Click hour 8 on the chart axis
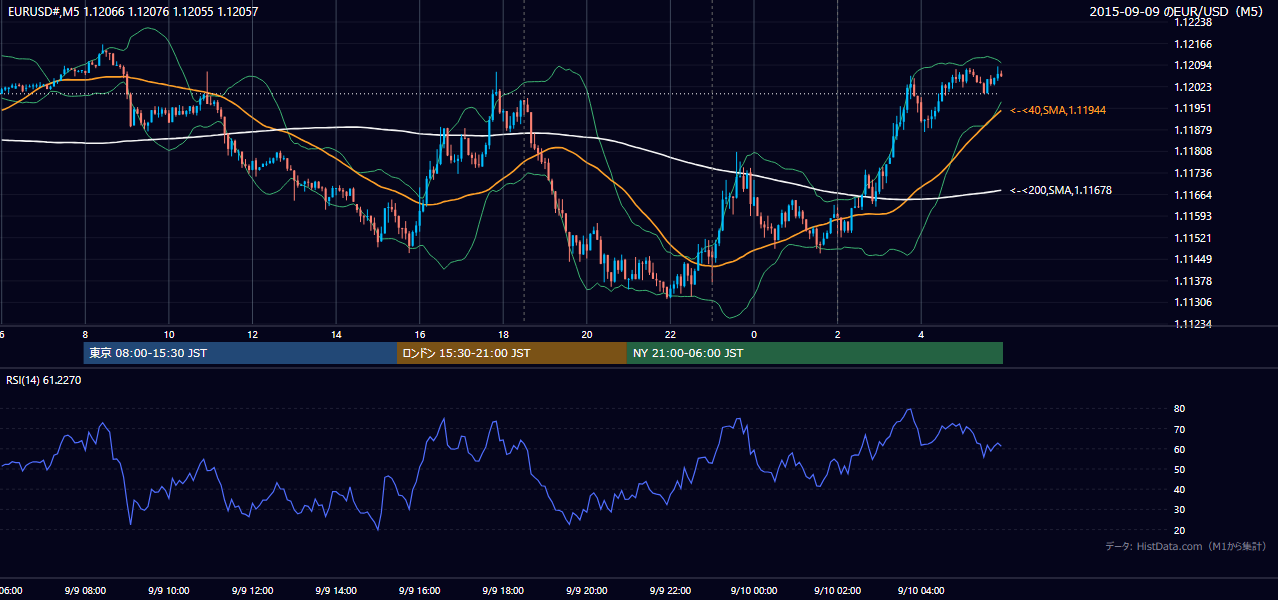This screenshot has width=1278, height=600. click(x=85, y=334)
